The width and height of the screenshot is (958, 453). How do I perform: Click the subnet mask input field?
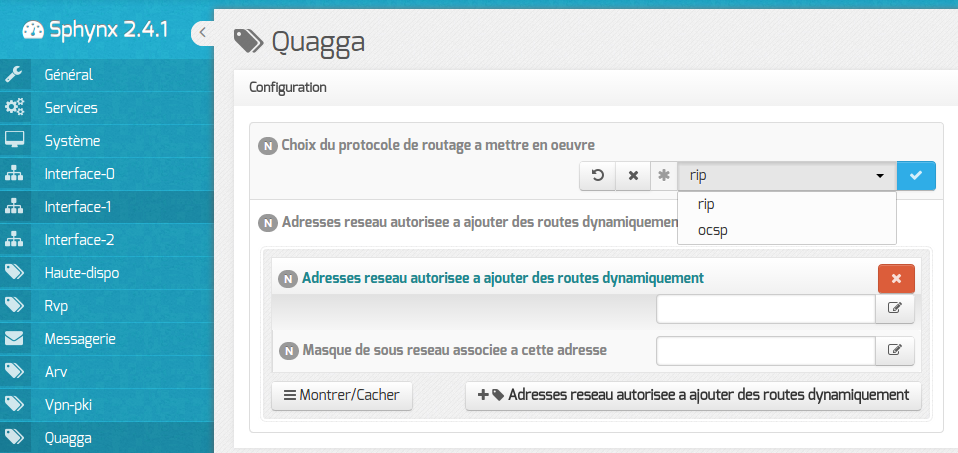click(x=766, y=351)
